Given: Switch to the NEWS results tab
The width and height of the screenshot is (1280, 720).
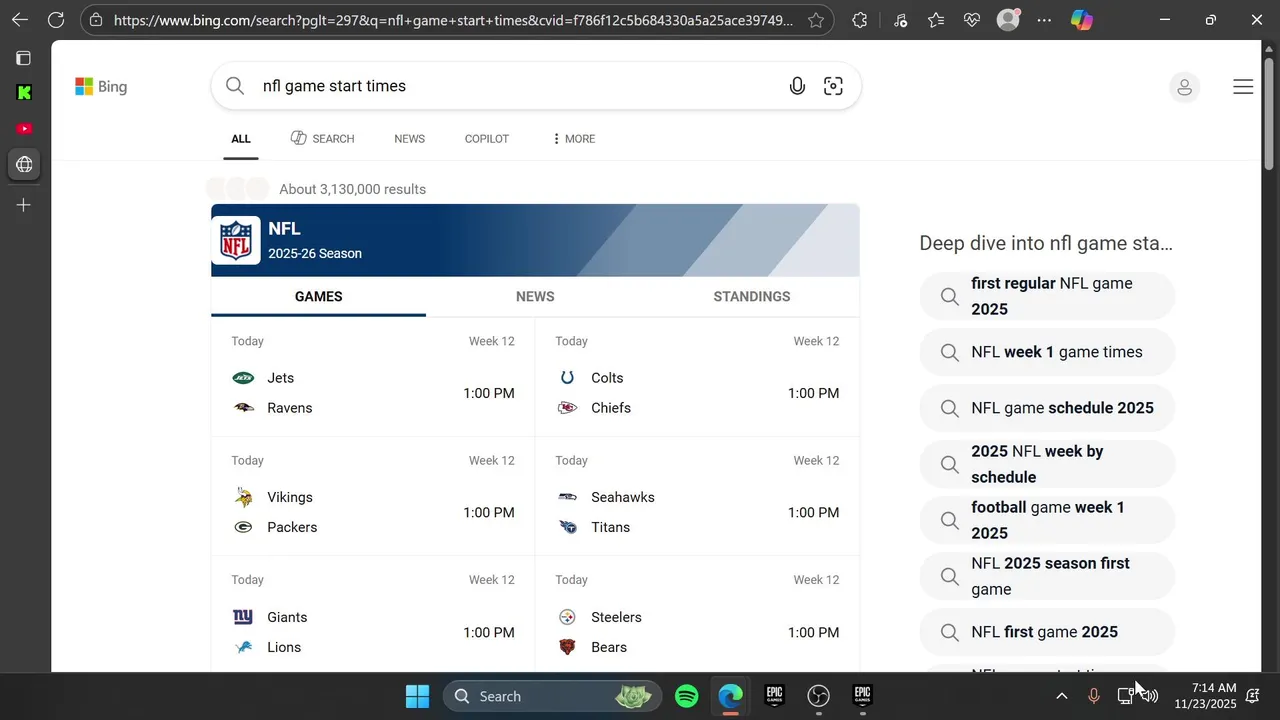Looking at the screenshot, I should tap(409, 139).
